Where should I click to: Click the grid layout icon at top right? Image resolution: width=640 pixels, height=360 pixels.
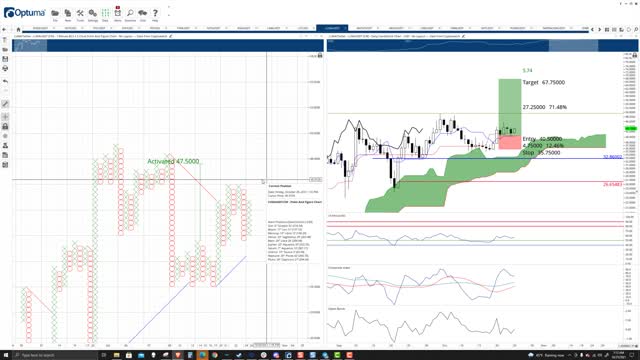tap(607, 29)
